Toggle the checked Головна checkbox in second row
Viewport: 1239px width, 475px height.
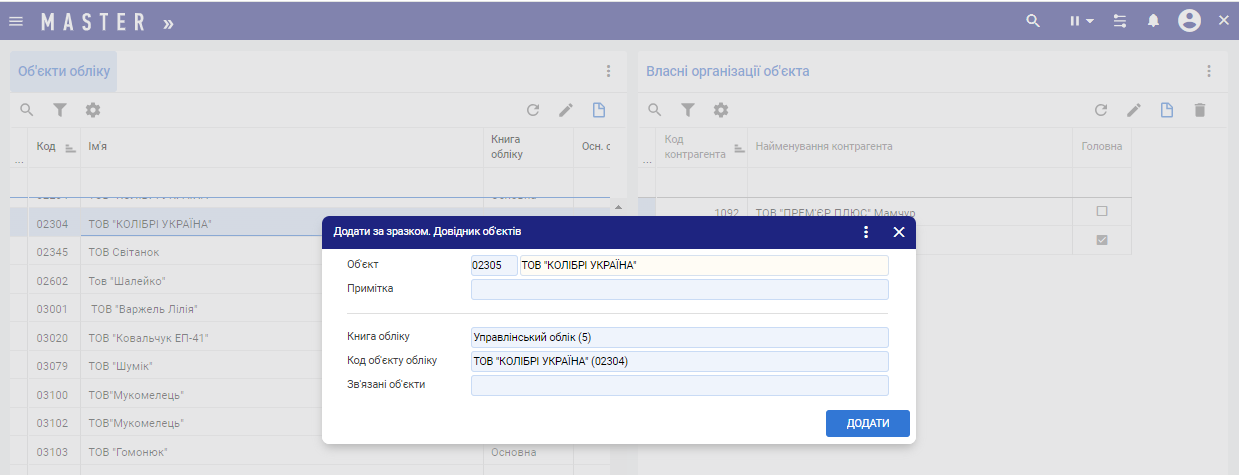click(1102, 240)
